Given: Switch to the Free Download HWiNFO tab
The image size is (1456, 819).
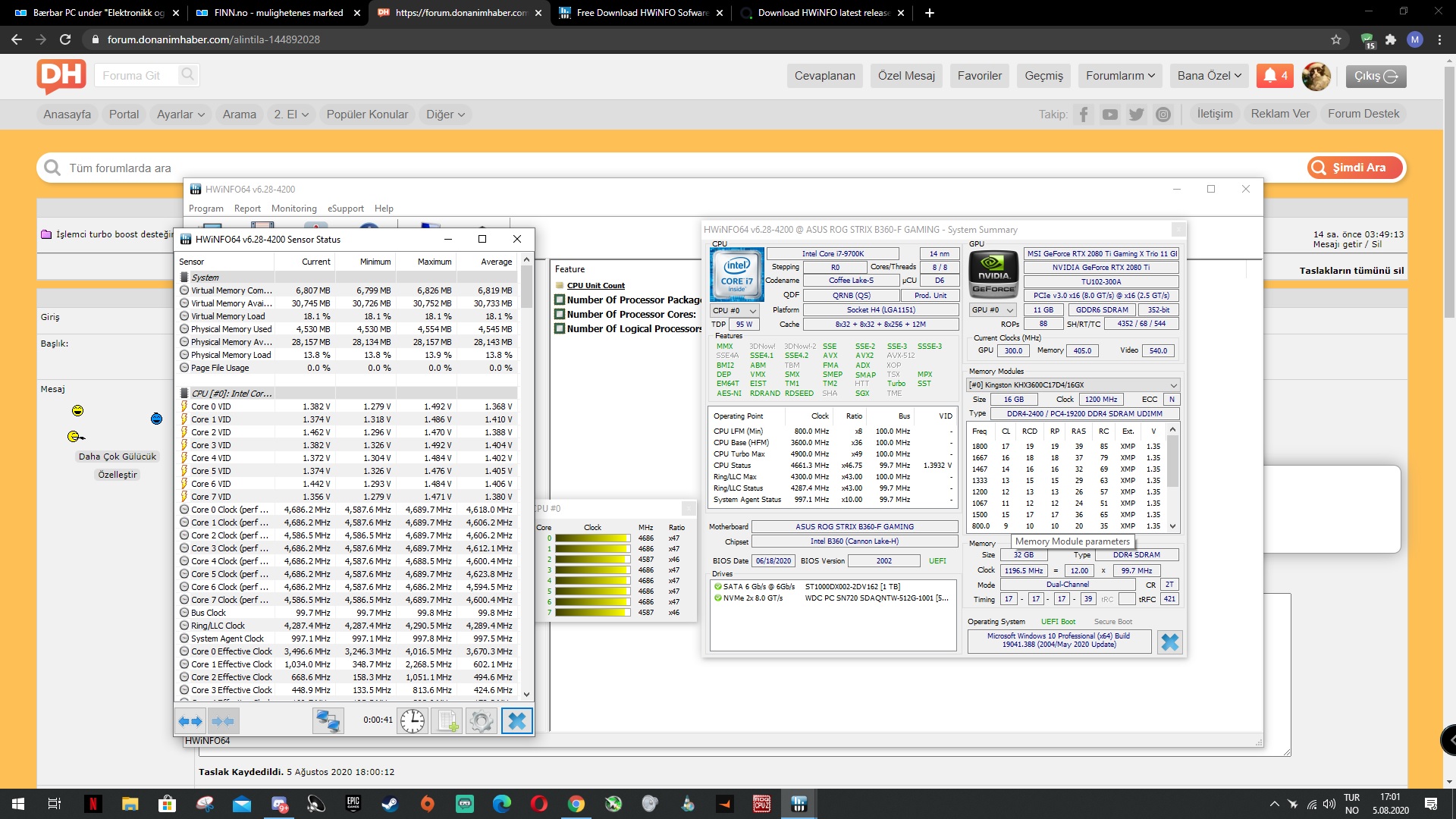Looking at the screenshot, I should pyautogui.click(x=642, y=13).
